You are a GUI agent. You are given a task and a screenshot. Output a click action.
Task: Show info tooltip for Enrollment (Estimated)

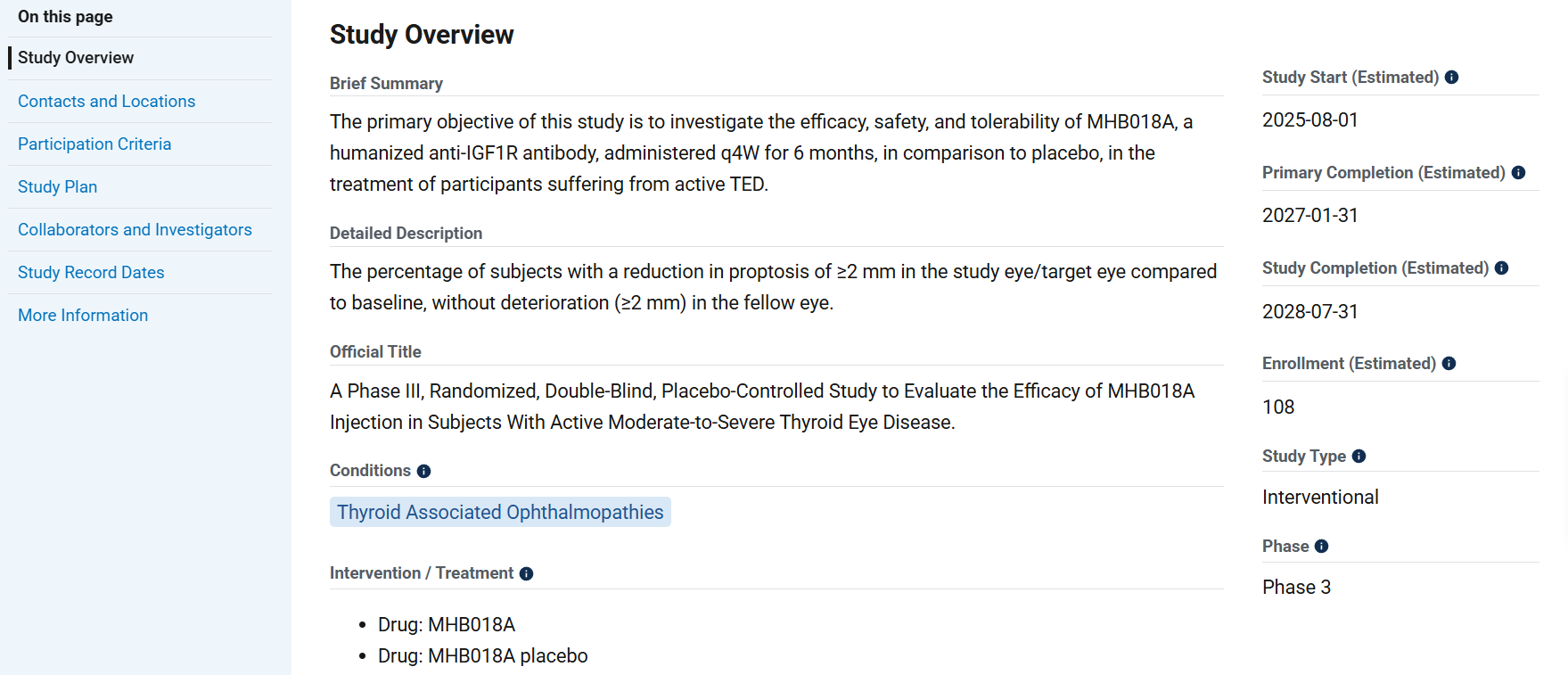1449,364
